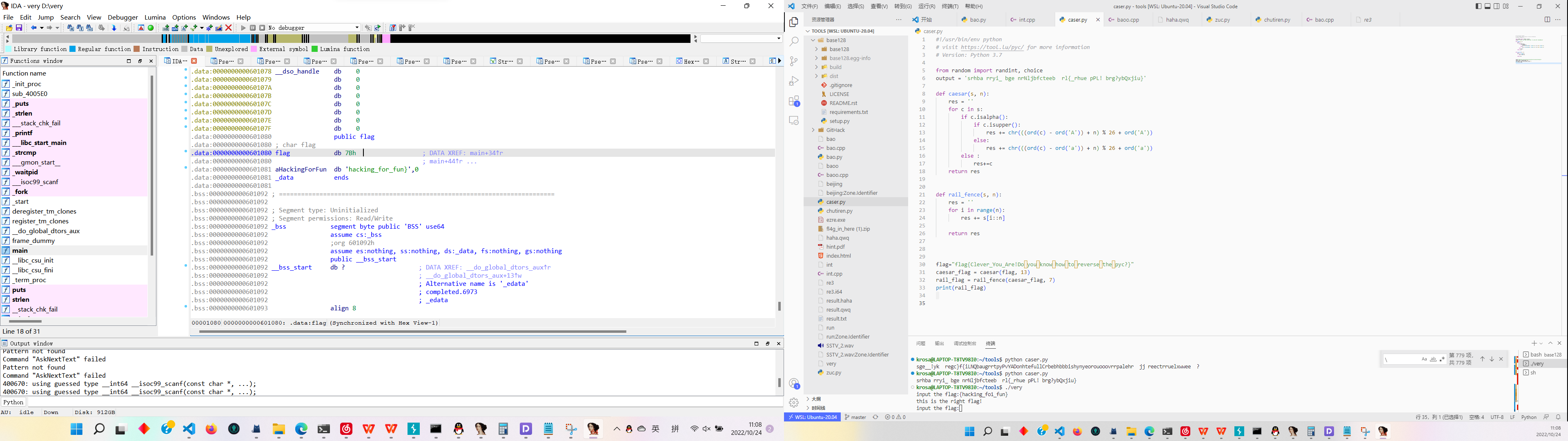Click the IDA jump back arrow

coord(33,28)
